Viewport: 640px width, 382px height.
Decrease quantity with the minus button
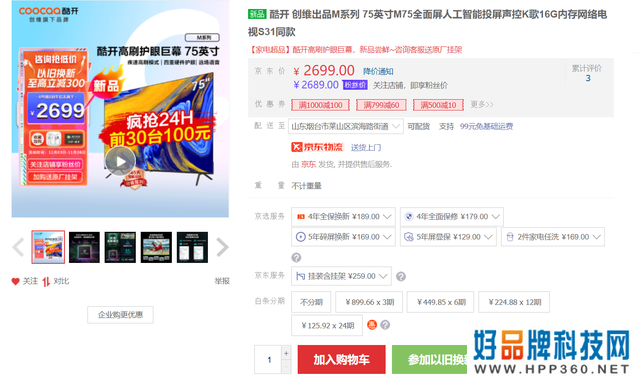pos(286,366)
